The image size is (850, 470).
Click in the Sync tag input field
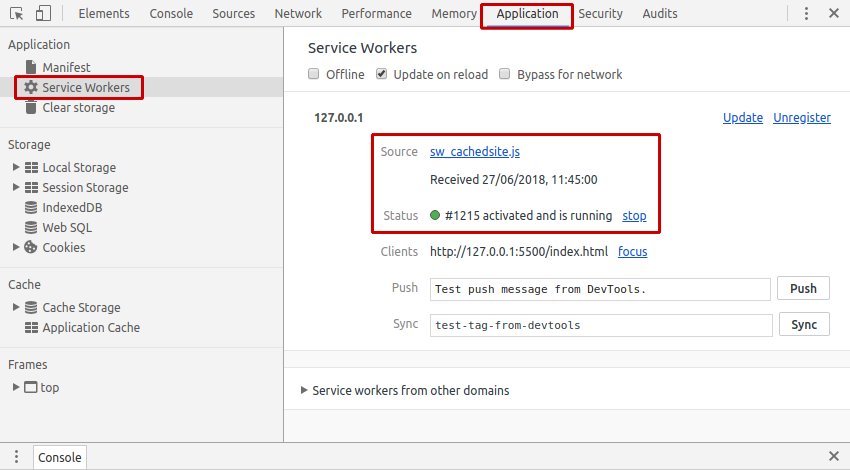click(x=601, y=325)
